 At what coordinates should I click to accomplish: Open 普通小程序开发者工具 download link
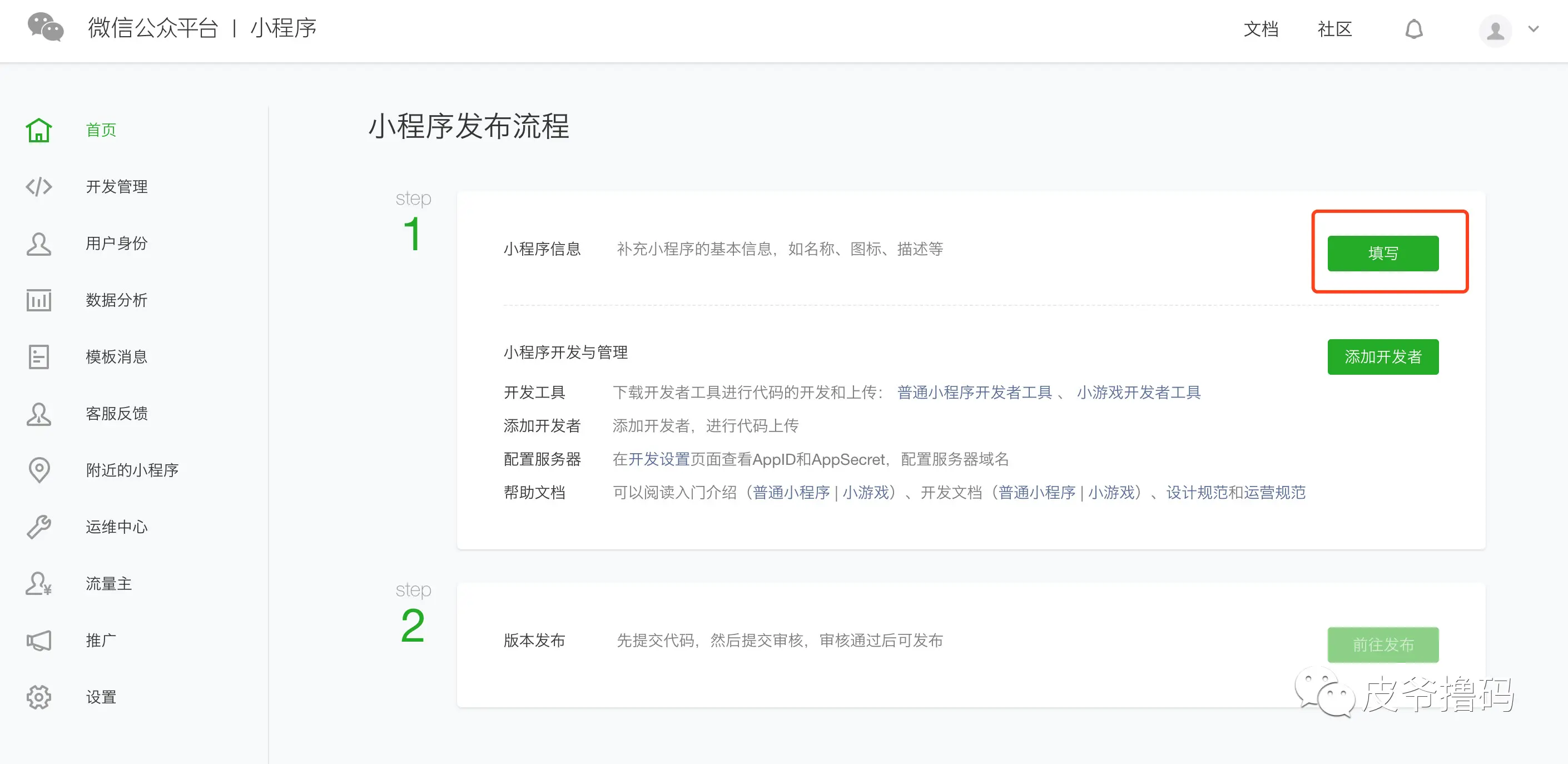click(975, 393)
